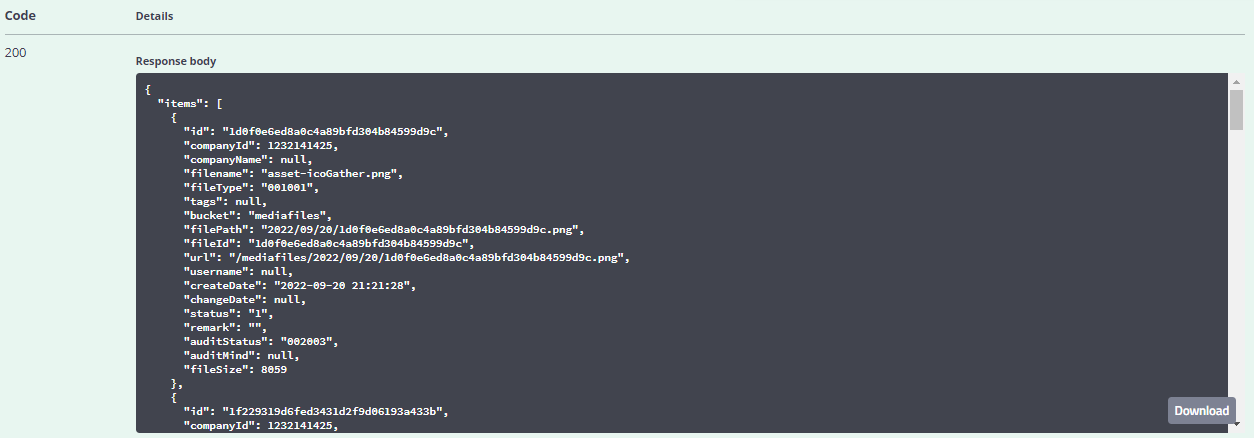1254x438 pixels.
Task: Click the Download button
Action: [1202, 410]
